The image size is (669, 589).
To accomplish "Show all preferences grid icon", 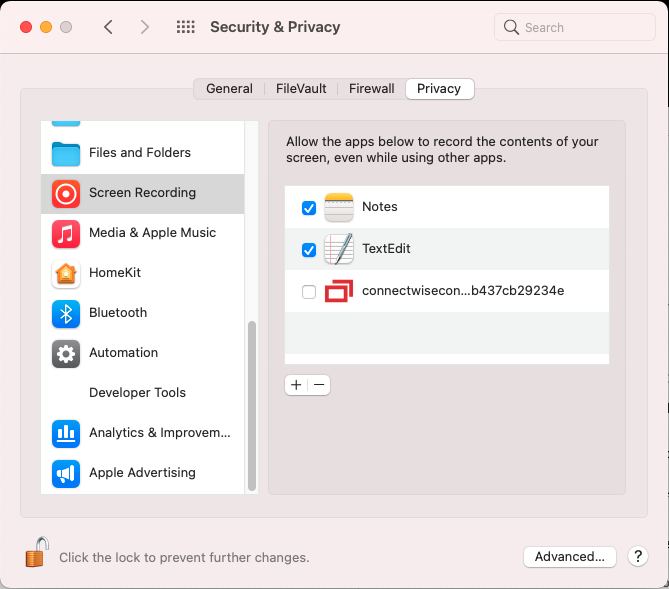I will (x=185, y=27).
